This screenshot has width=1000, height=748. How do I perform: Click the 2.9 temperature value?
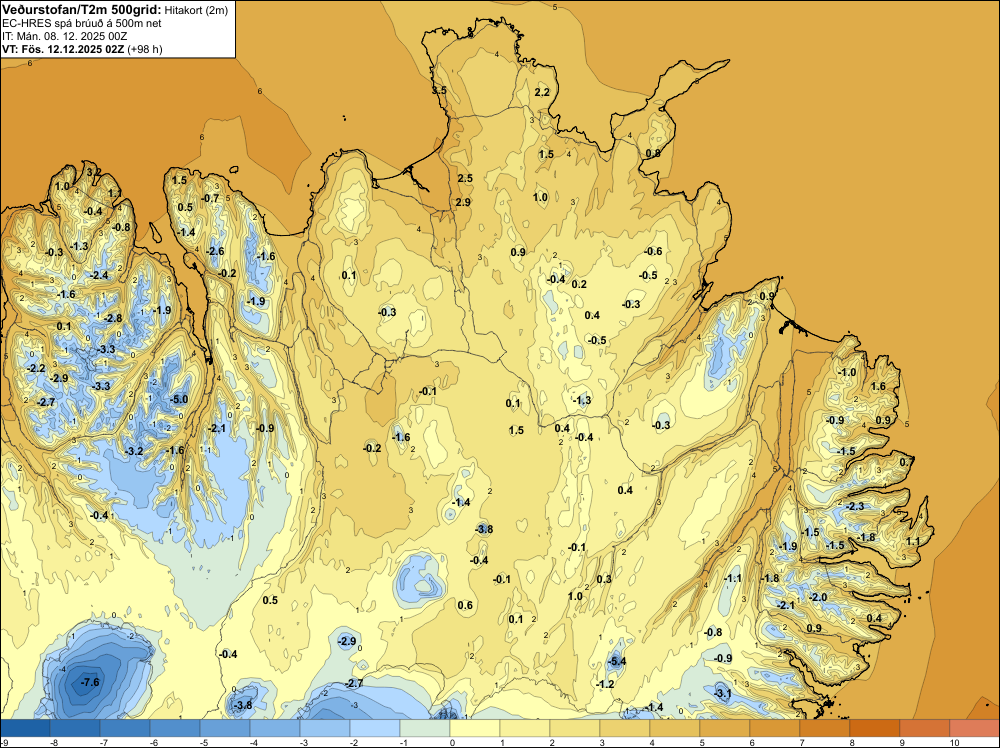(463, 202)
